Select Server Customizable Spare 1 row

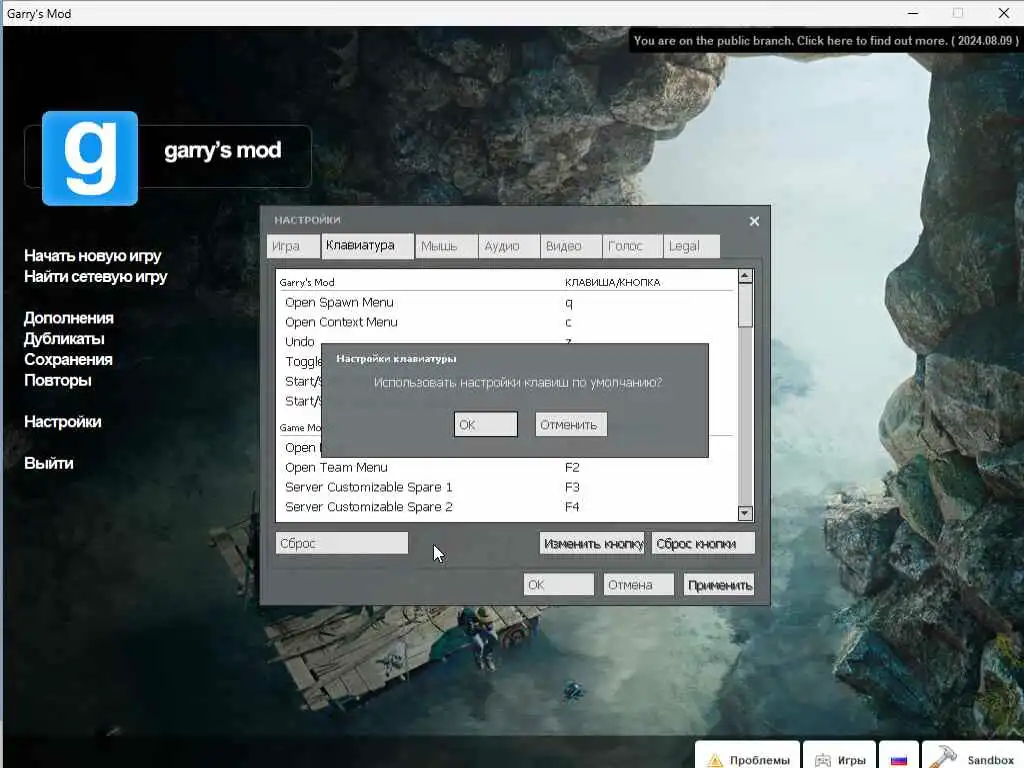click(506, 487)
